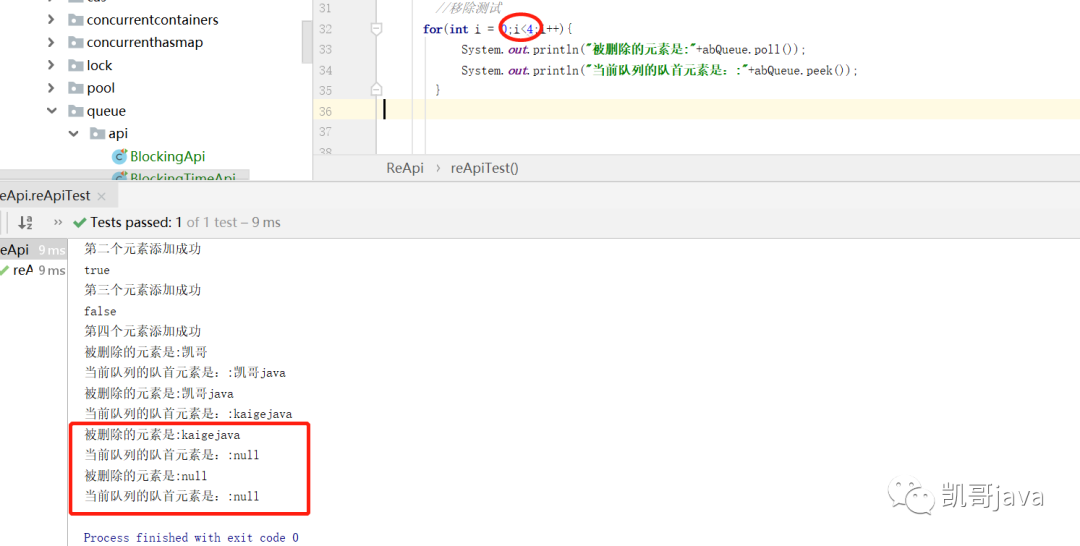
Task: Click the 'false' console output line
Action: pyautogui.click(x=101, y=311)
